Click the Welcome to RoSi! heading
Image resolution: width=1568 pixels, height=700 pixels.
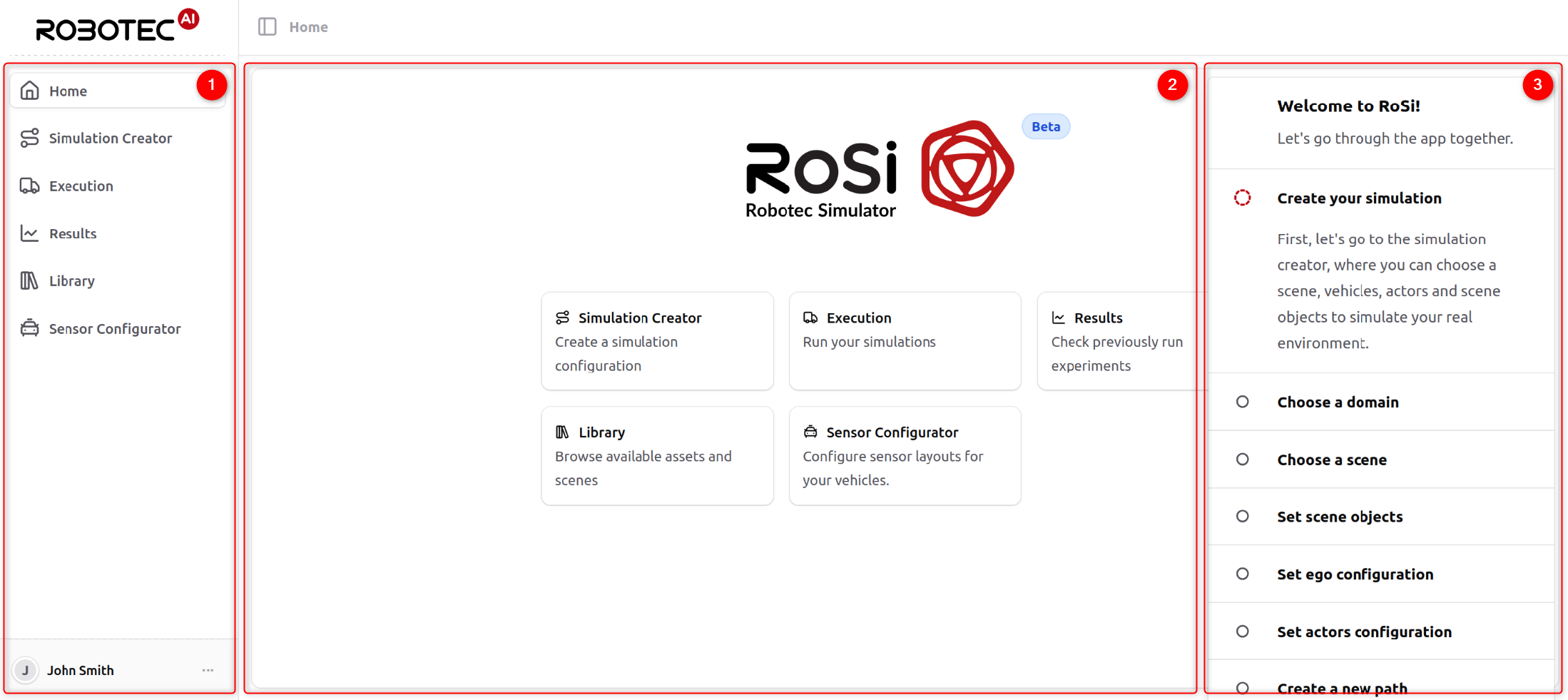pyautogui.click(x=1348, y=106)
